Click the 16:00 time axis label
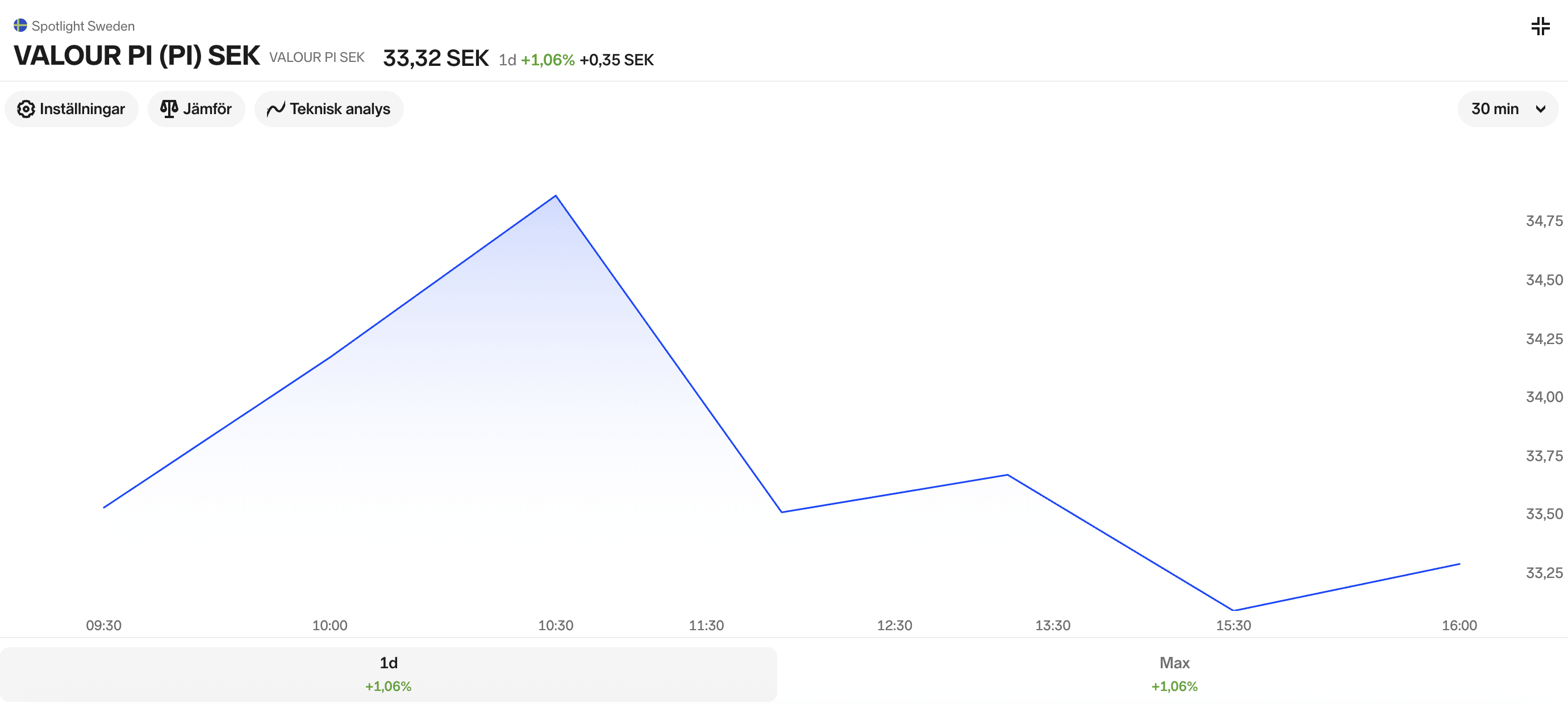Image resolution: width=1568 pixels, height=704 pixels. (x=1459, y=626)
